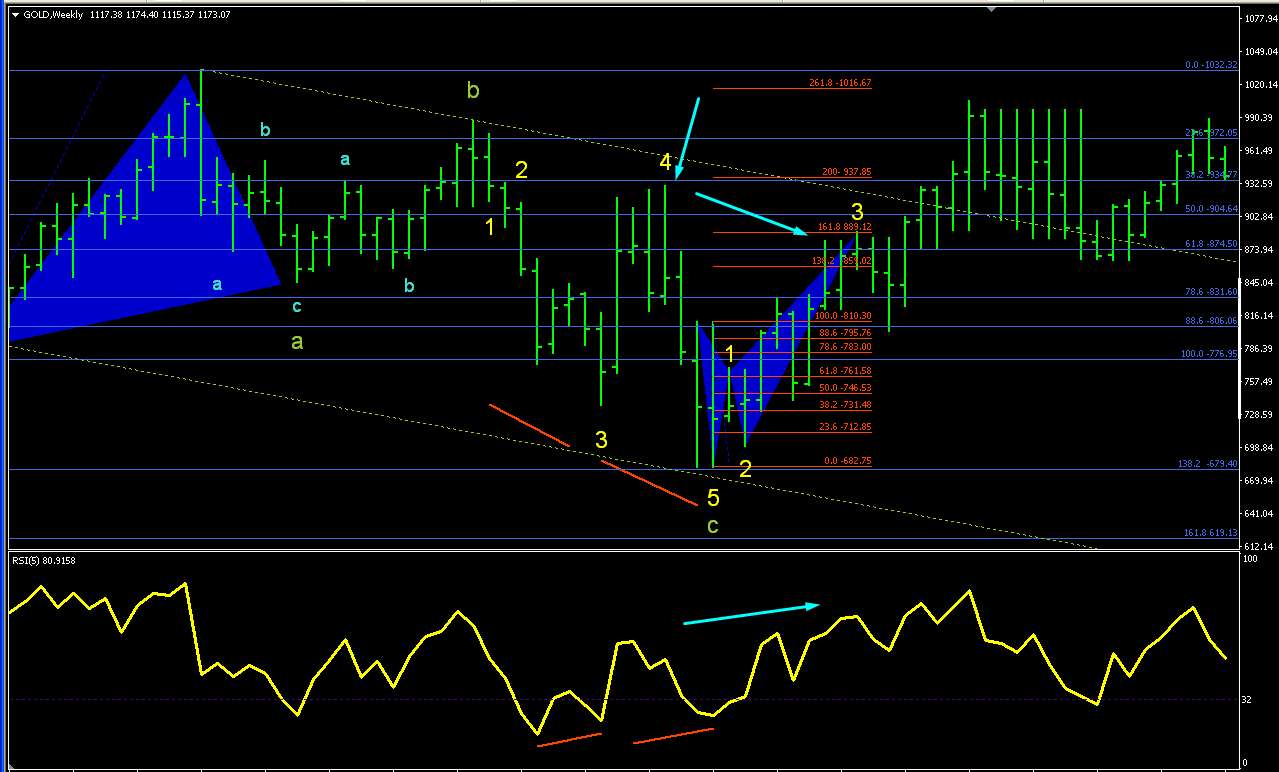
Task: Select the orange Fibonacci level 161.8 889.12
Action: tap(844, 227)
